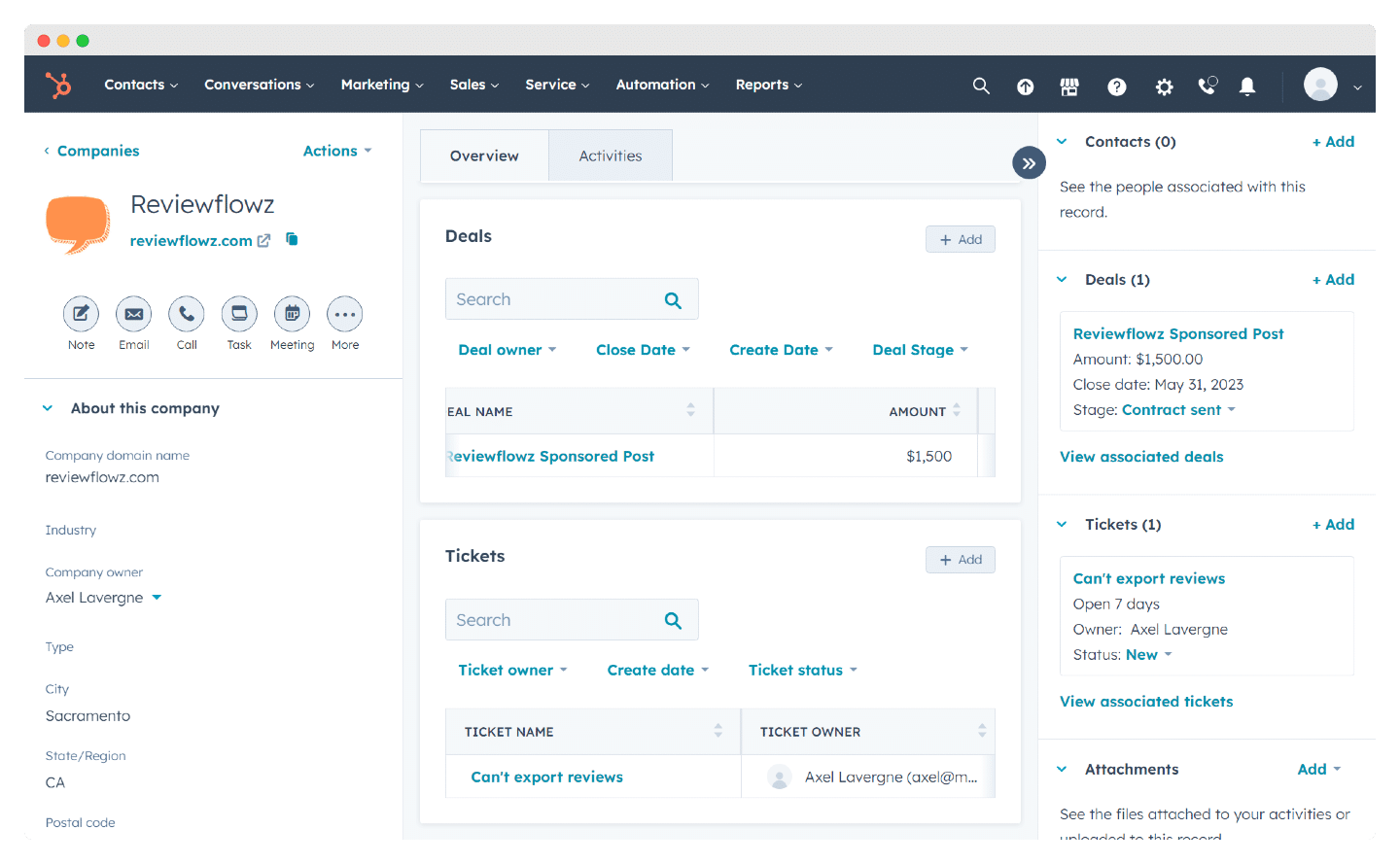Toggle the Deal Name column sort arrows

[x=691, y=411]
